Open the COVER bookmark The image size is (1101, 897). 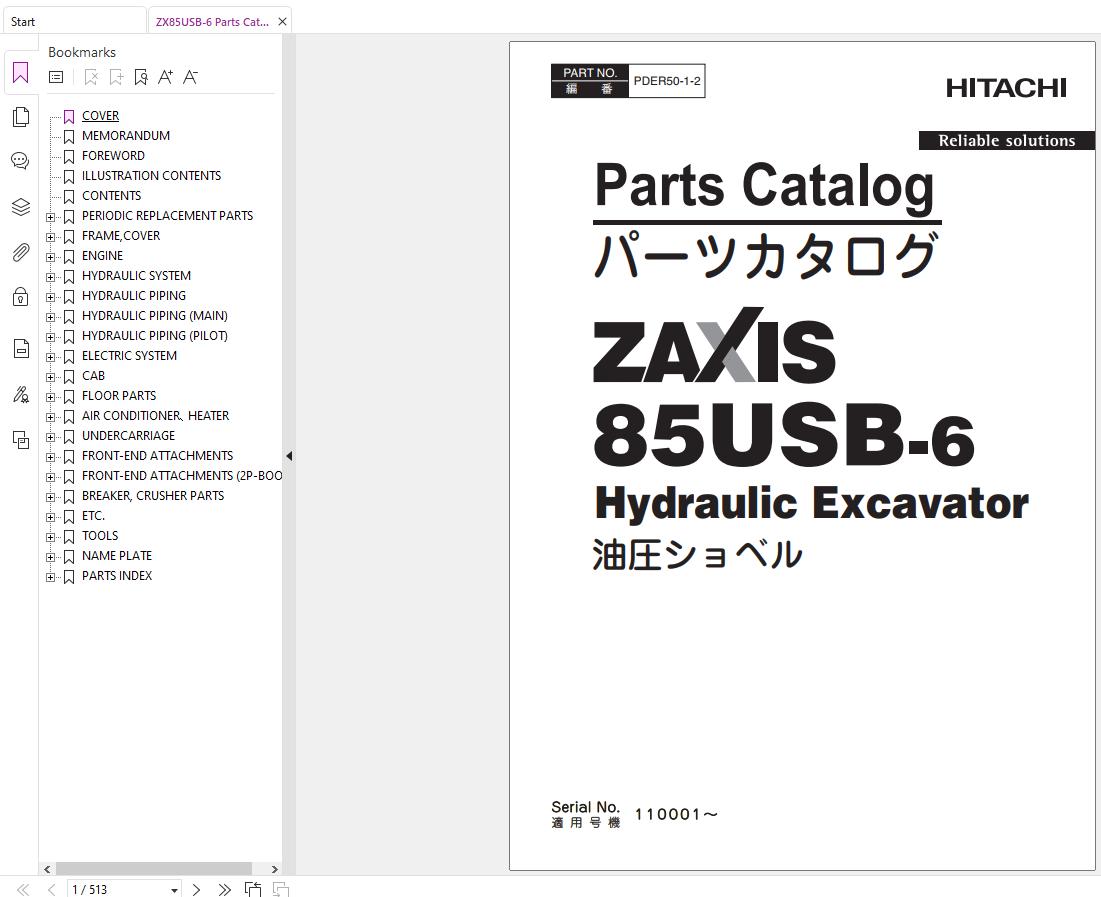[100, 116]
